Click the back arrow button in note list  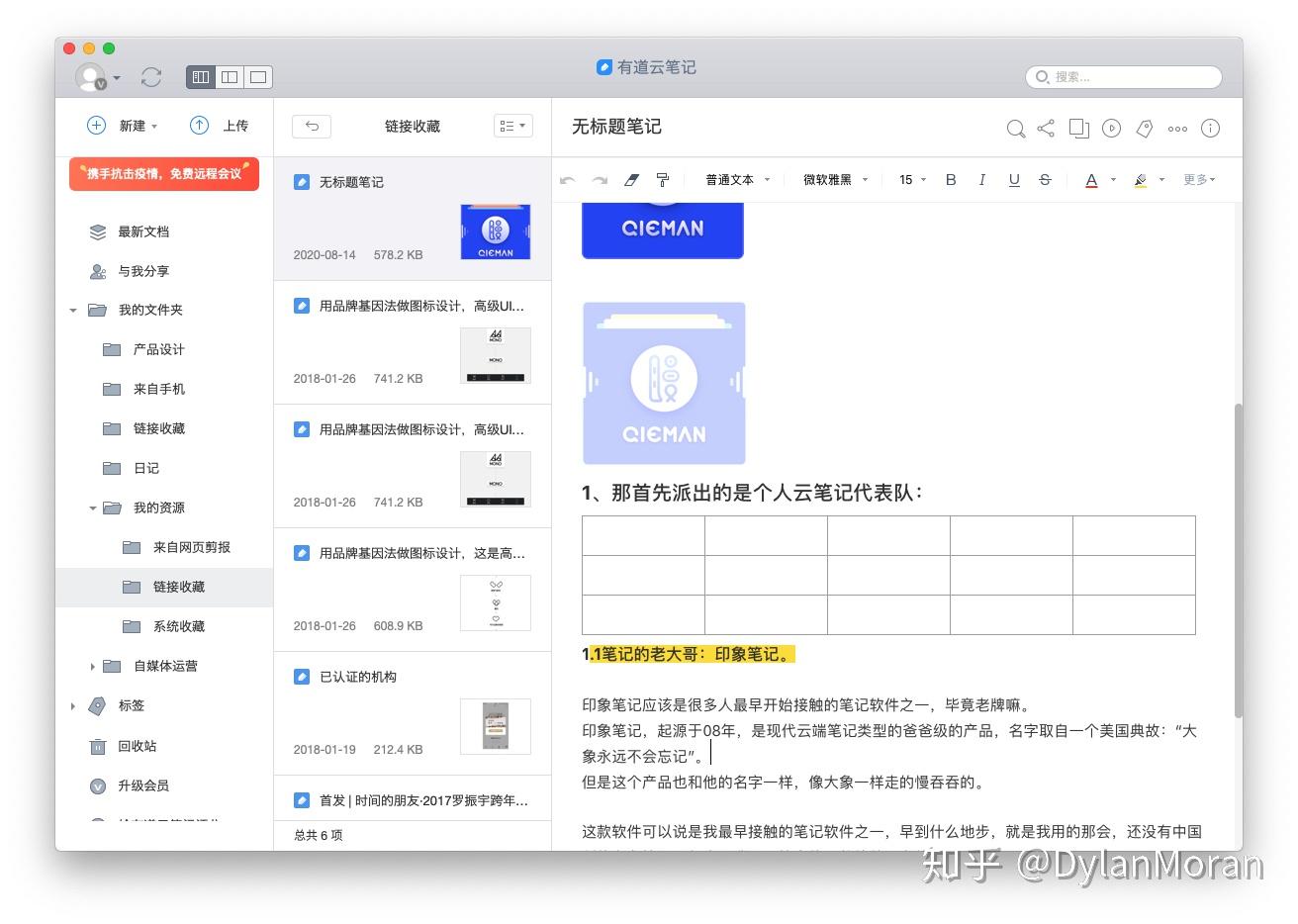pyautogui.click(x=312, y=126)
